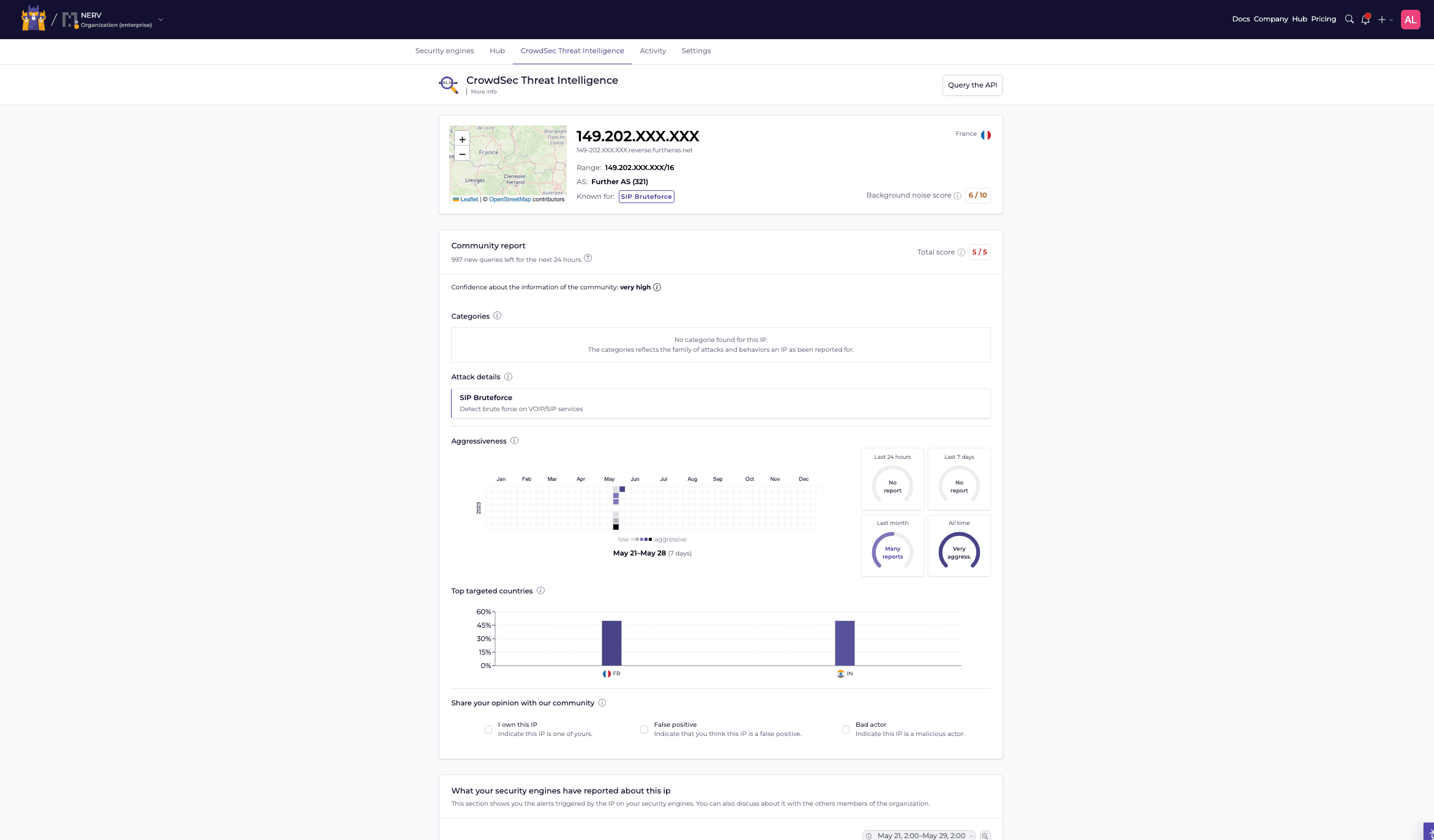Image resolution: width=1434 pixels, height=840 pixels.
Task: Click the 5 / 5 total score badge
Action: coord(979,252)
